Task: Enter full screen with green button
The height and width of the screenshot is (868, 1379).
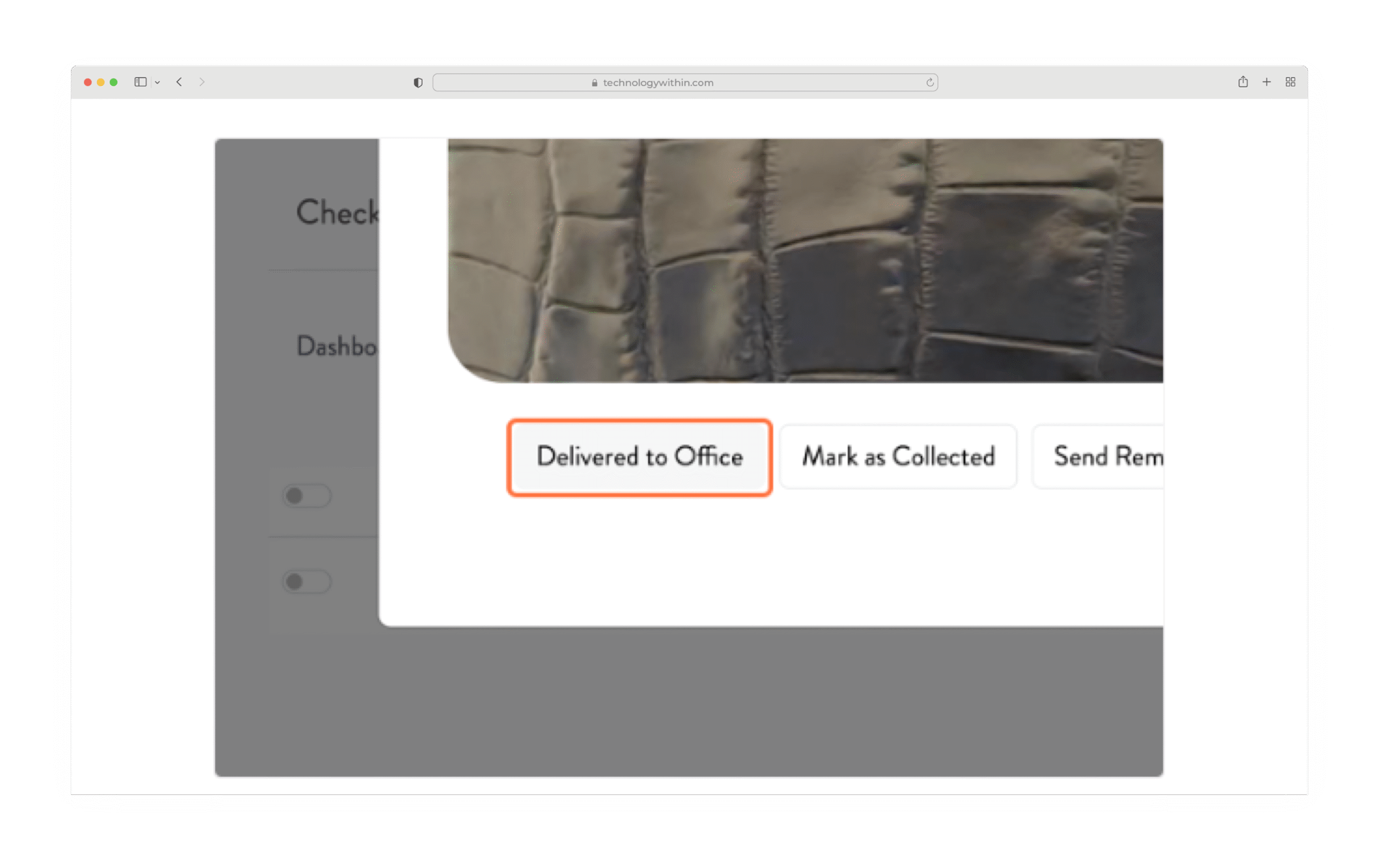Action: 113,82
